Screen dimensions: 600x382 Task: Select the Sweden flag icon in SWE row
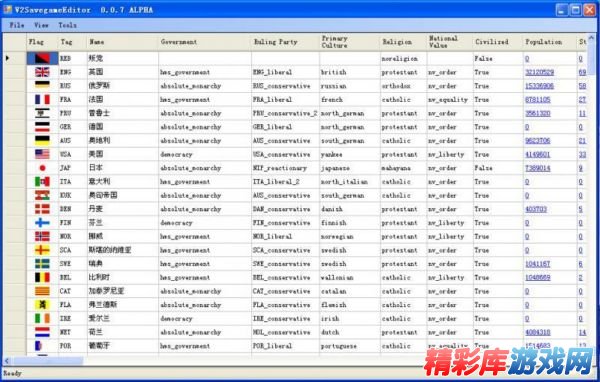click(x=42, y=264)
